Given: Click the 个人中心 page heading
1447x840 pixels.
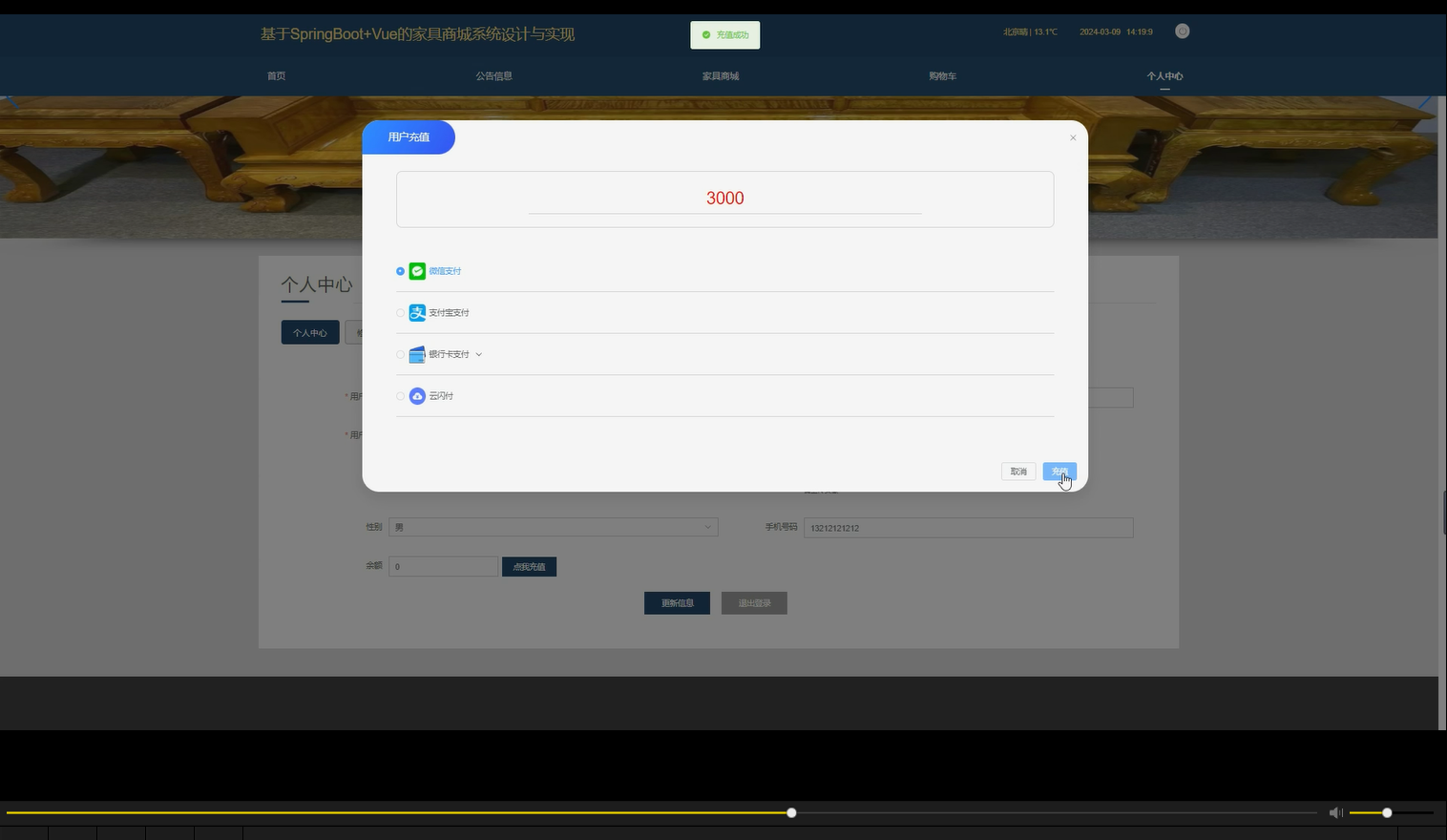Looking at the screenshot, I should coord(317,284).
